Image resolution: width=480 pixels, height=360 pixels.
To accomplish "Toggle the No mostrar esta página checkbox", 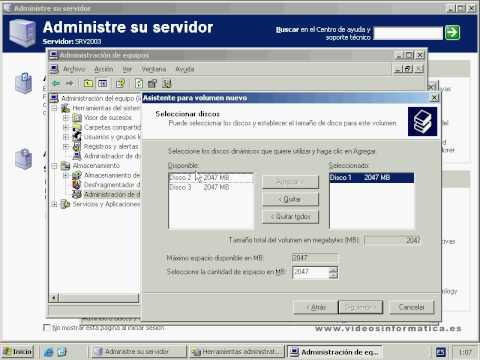I will 47,328.
